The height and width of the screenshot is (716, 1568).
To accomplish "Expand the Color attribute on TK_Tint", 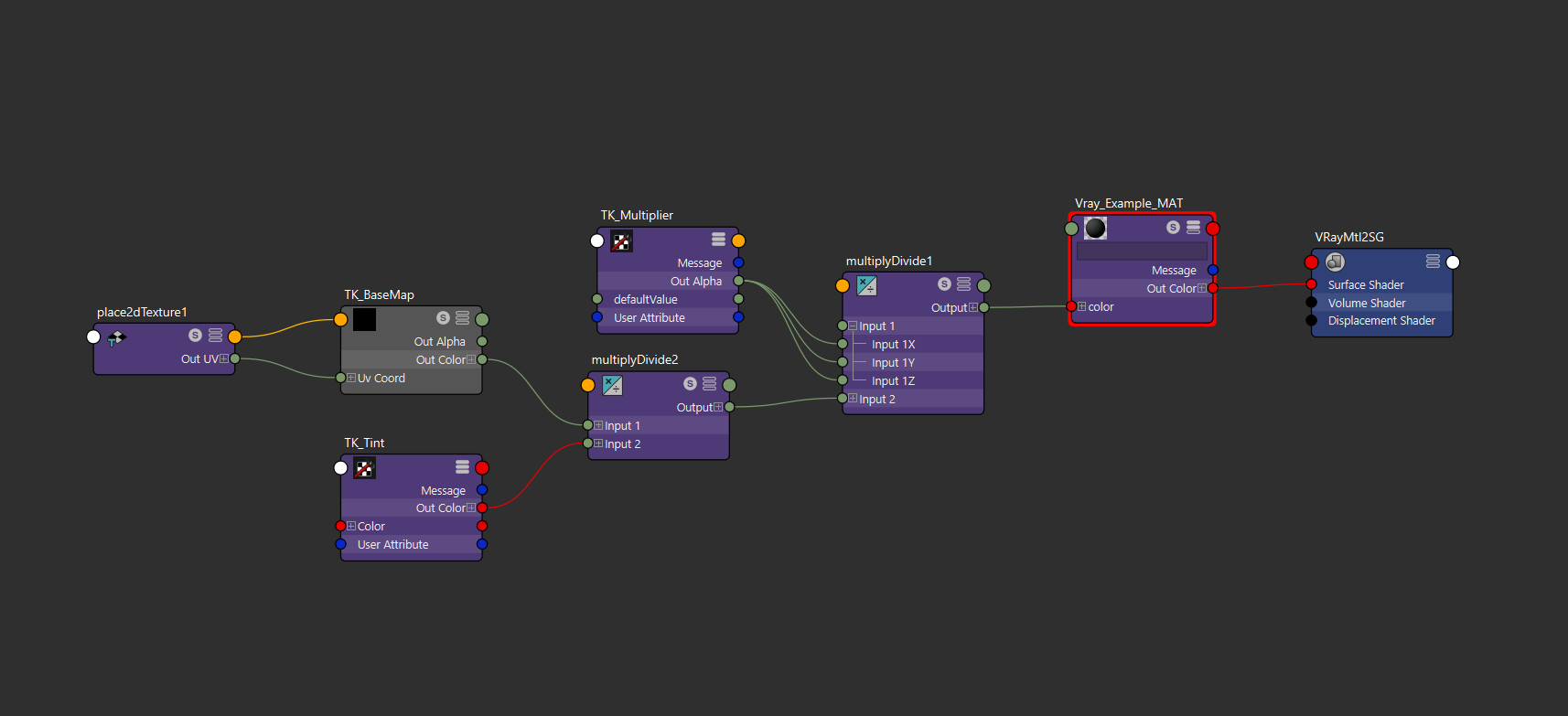I will [351, 526].
